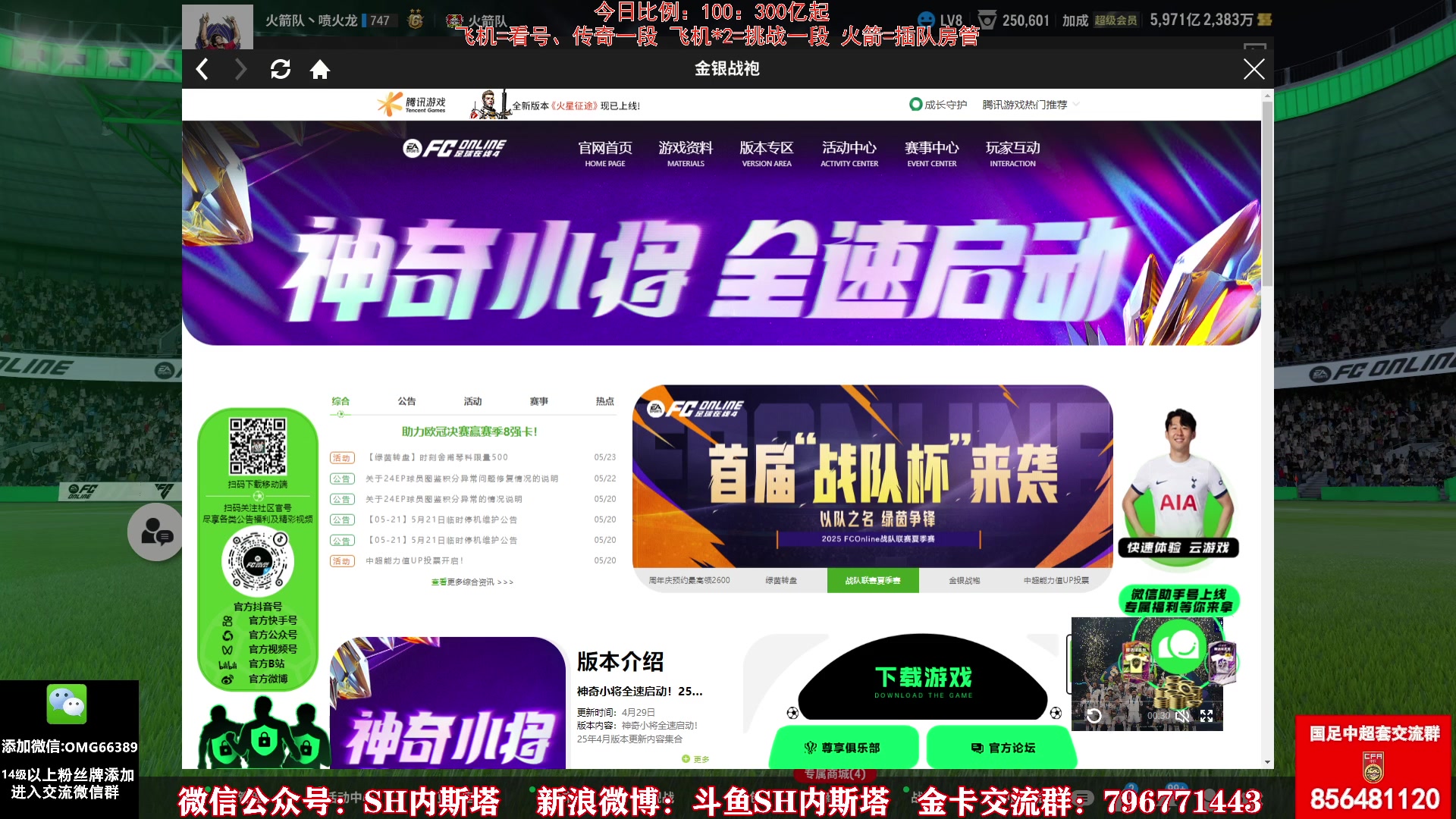Click the CFA badge in red box
Image resolution: width=1456 pixels, height=819 pixels.
pyautogui.click(x=1373, y=767)
